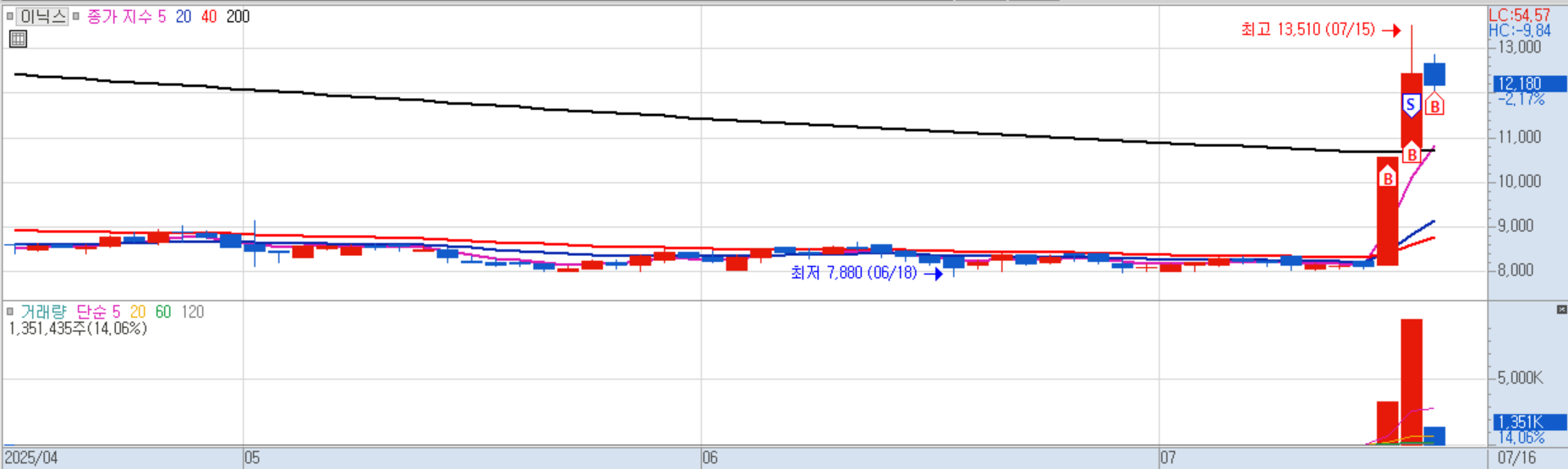Click the 07 month axis label
This screenshot has height=469, width=1568.
[x=1167, y=458]
